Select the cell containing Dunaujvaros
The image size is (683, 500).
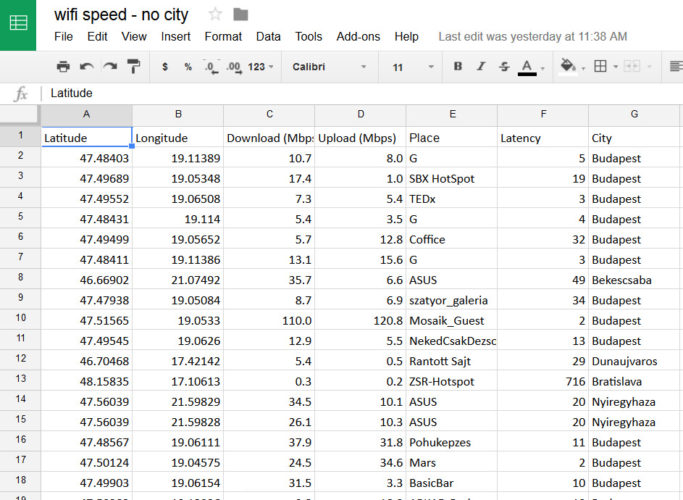click(634, 361)
